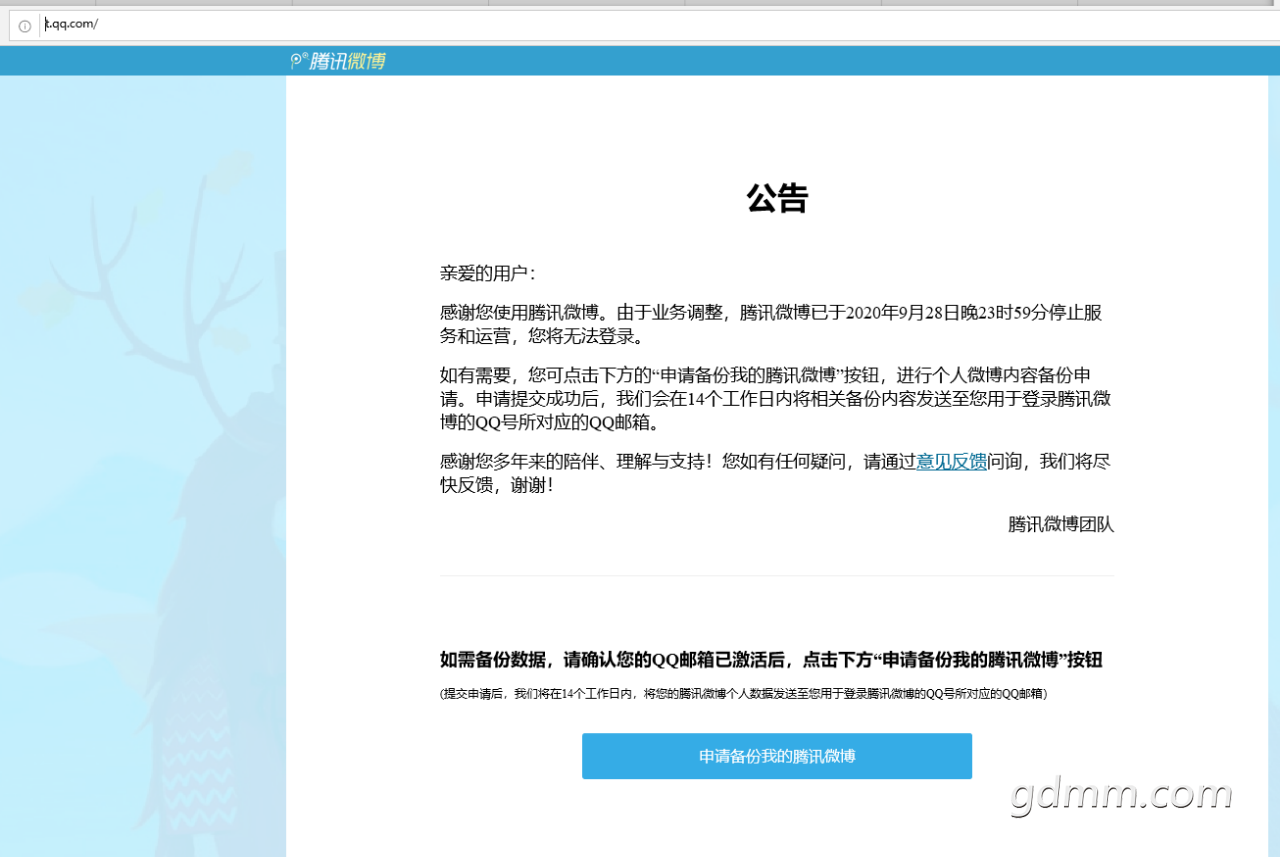Click the bold line starting 如需备份数据
Viewport: 1280px width, 857px height.
pos(771,660)
